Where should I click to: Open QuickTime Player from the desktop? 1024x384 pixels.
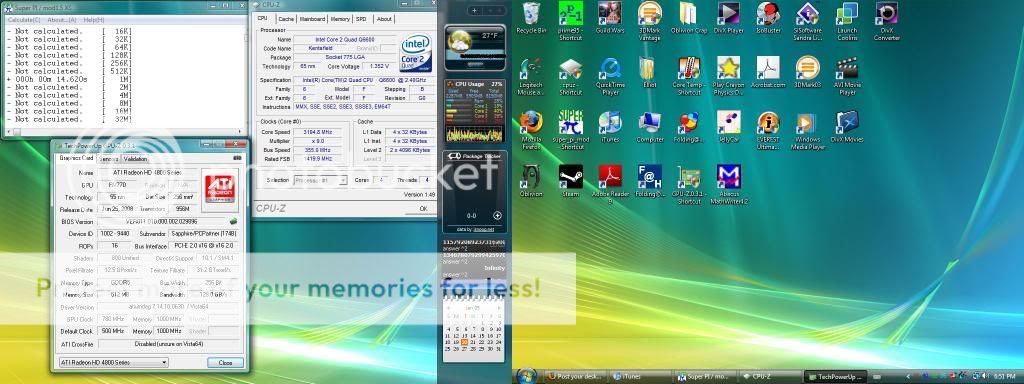click(610, 76)
